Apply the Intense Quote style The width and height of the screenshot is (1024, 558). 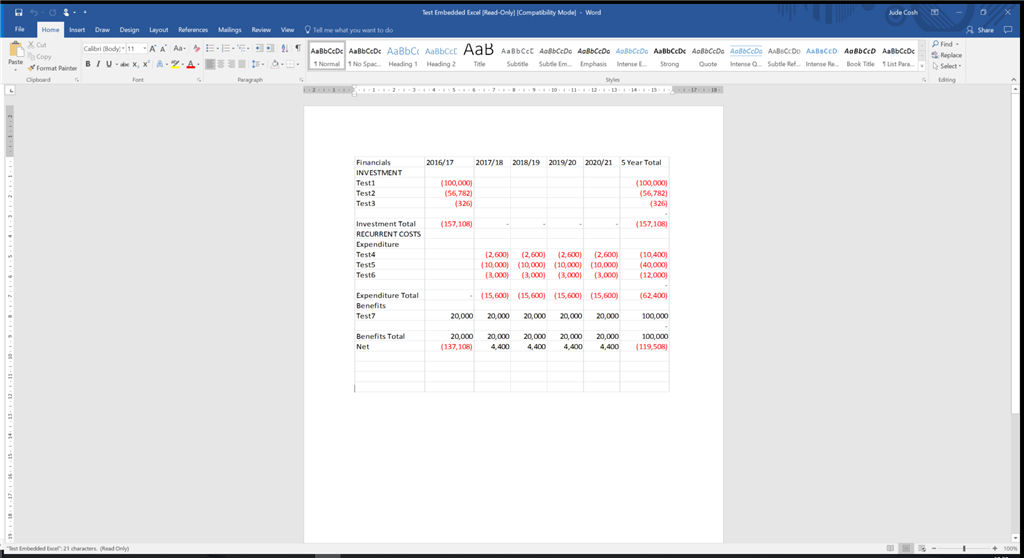tap(745, 56)
